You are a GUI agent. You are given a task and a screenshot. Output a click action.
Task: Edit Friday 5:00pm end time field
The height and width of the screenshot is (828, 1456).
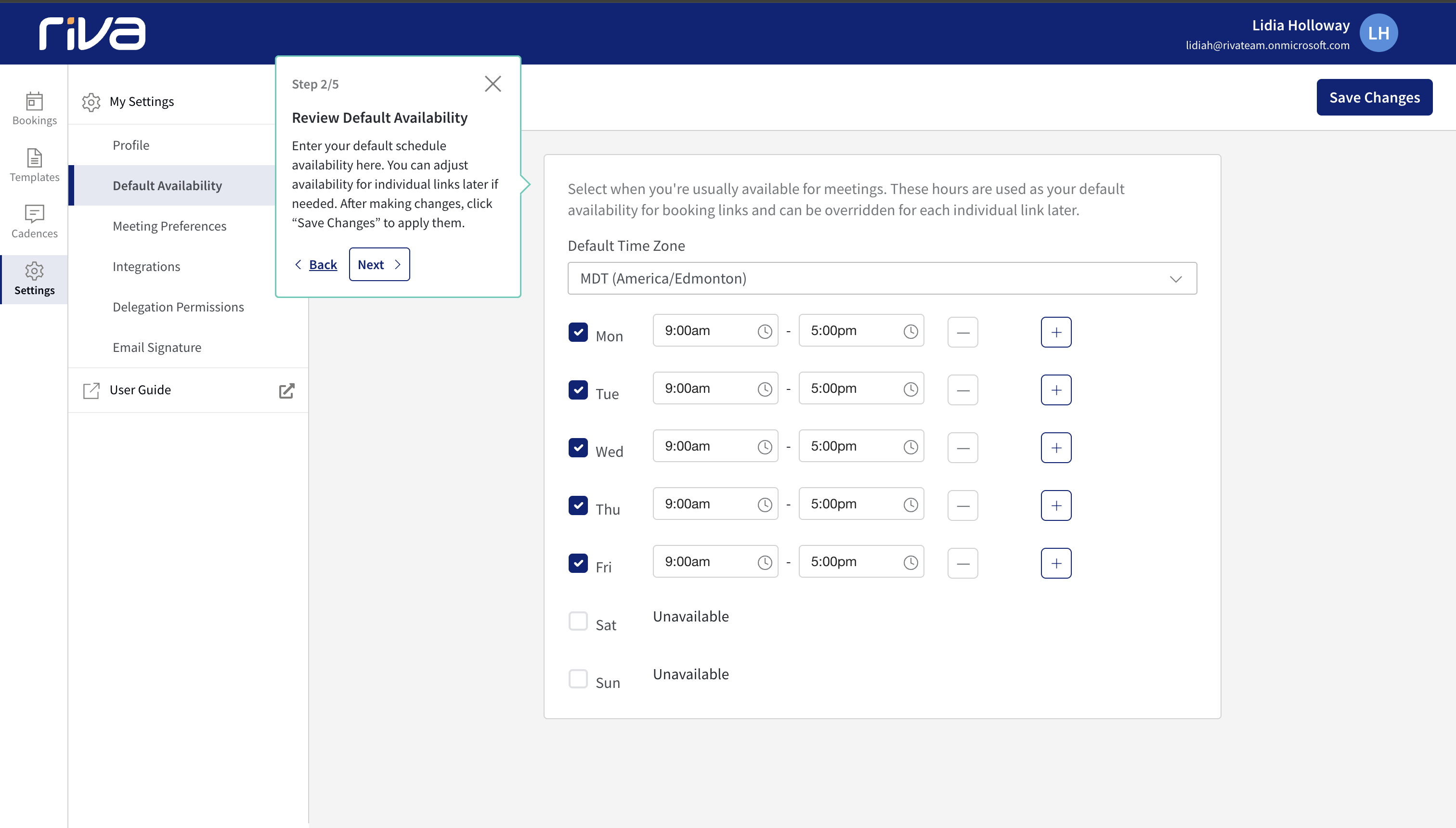coord(861,561)
